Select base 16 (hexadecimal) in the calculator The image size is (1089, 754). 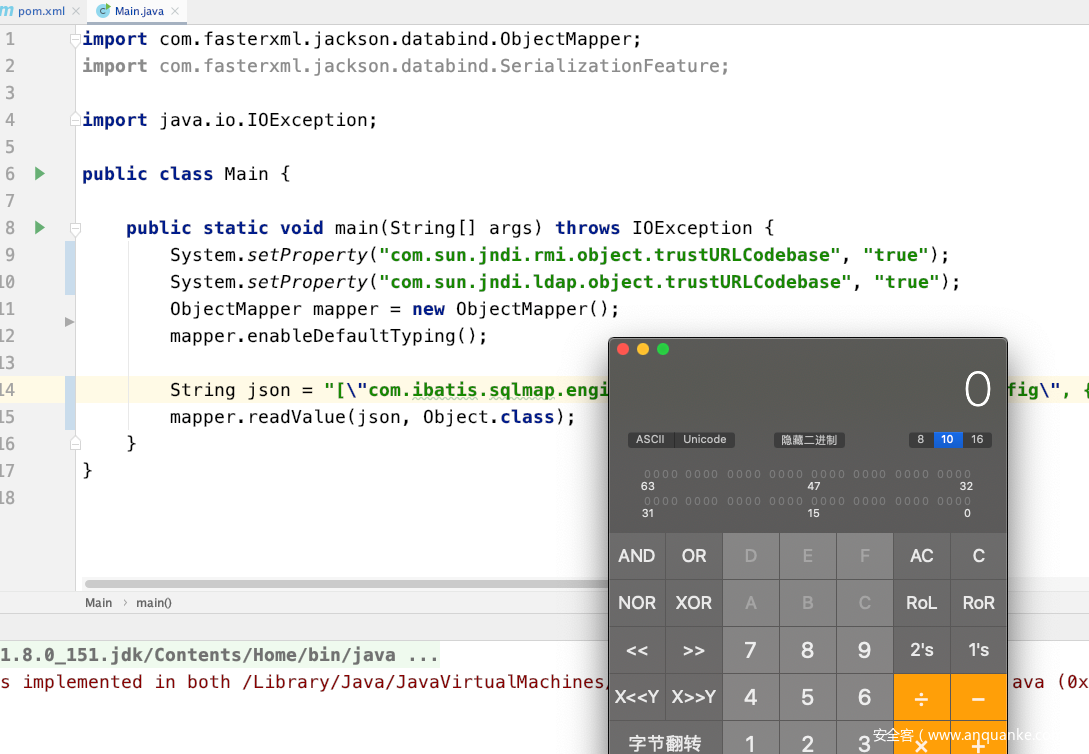(x=977, y=439)
